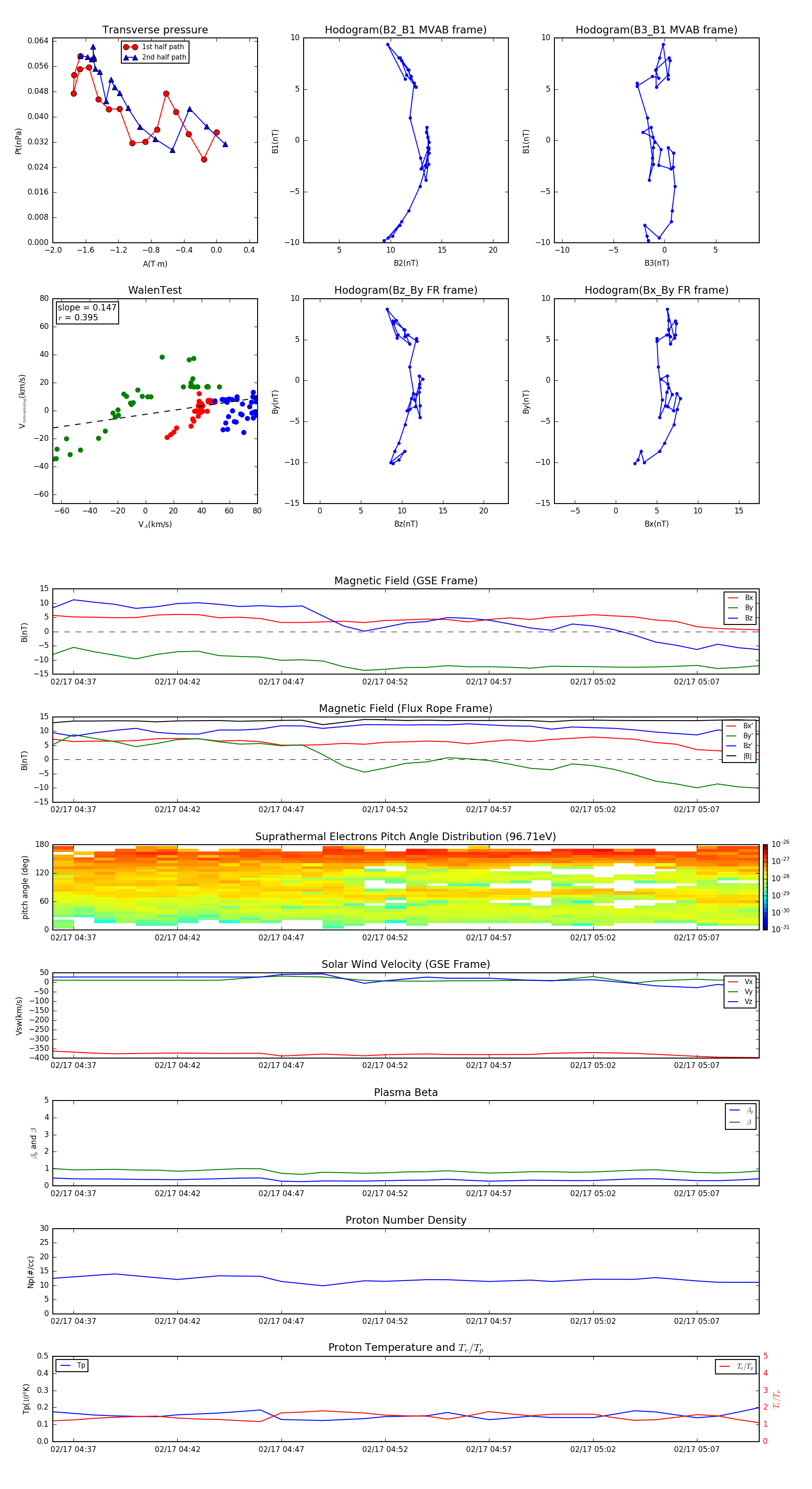
Task: Click the "Hodogram(Bx_By FR frame)" title
Action: [656, 290]
